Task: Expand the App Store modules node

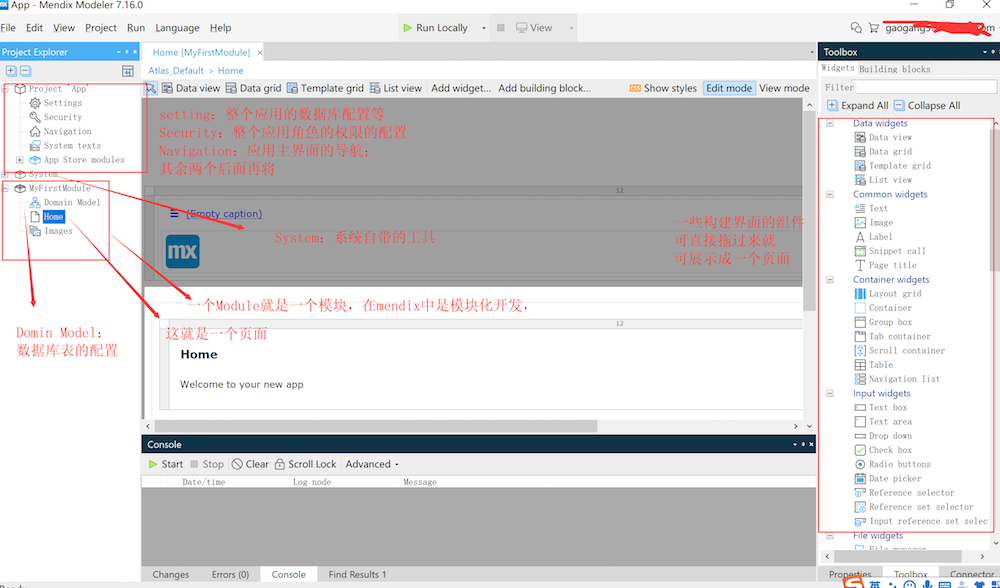Action: (20, 159)
